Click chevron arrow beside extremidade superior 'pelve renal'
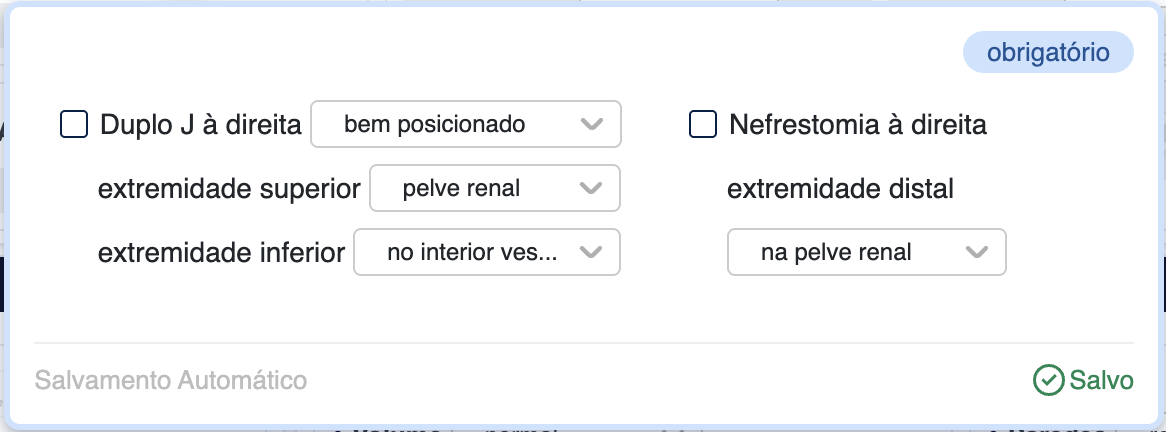The width and height of the screenshot is (1166, 432). tap(592, 188)
